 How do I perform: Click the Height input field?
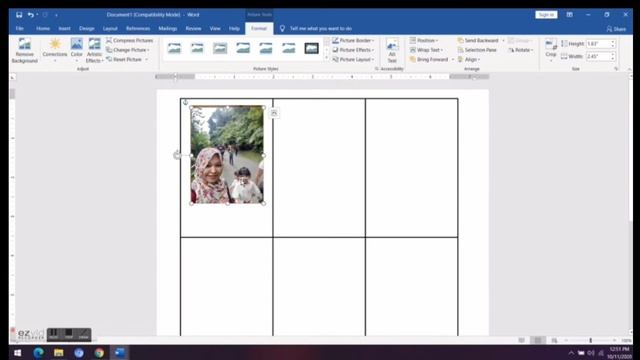tap(598, 44)
